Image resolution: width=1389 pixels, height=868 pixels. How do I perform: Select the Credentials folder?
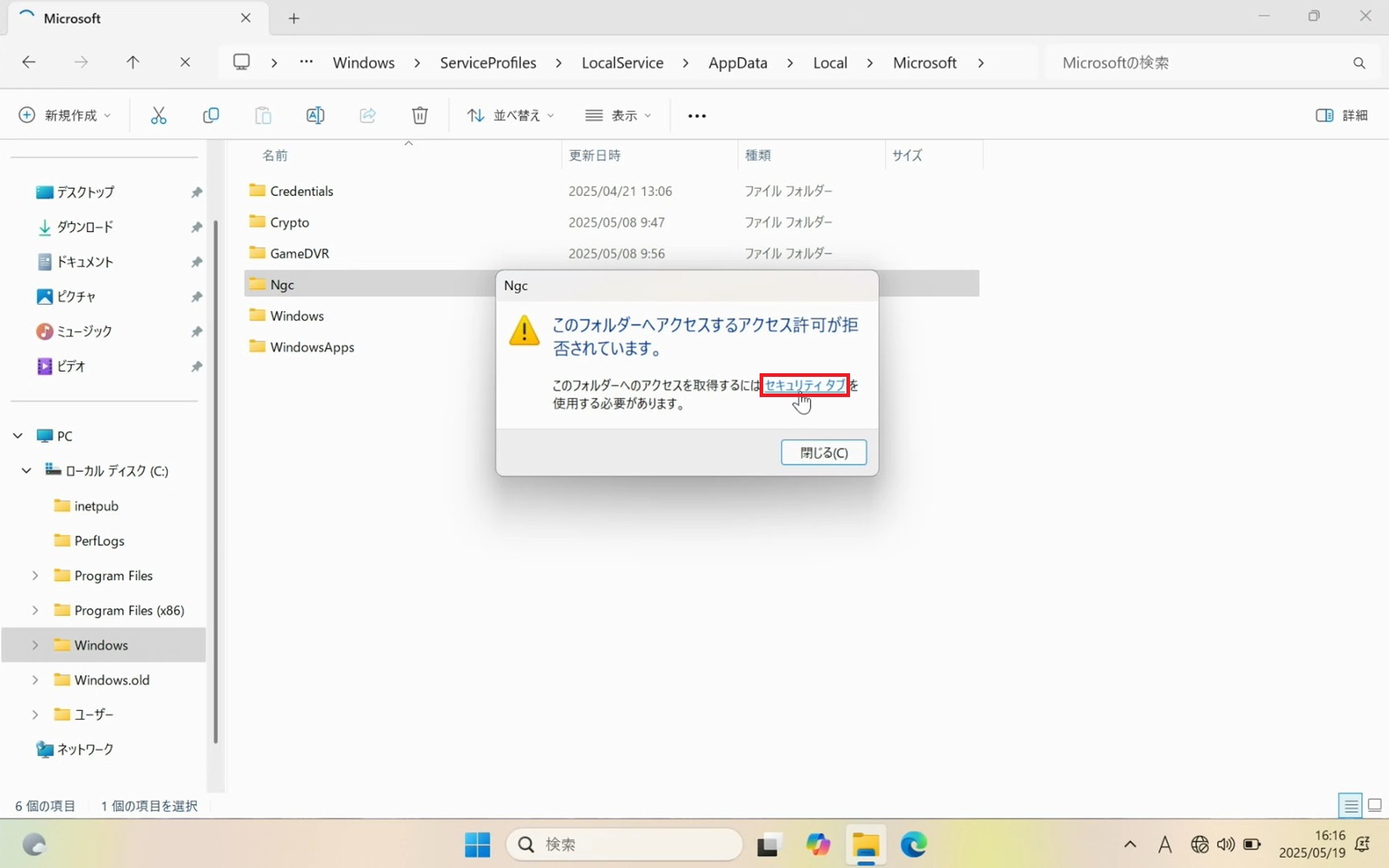611,191
